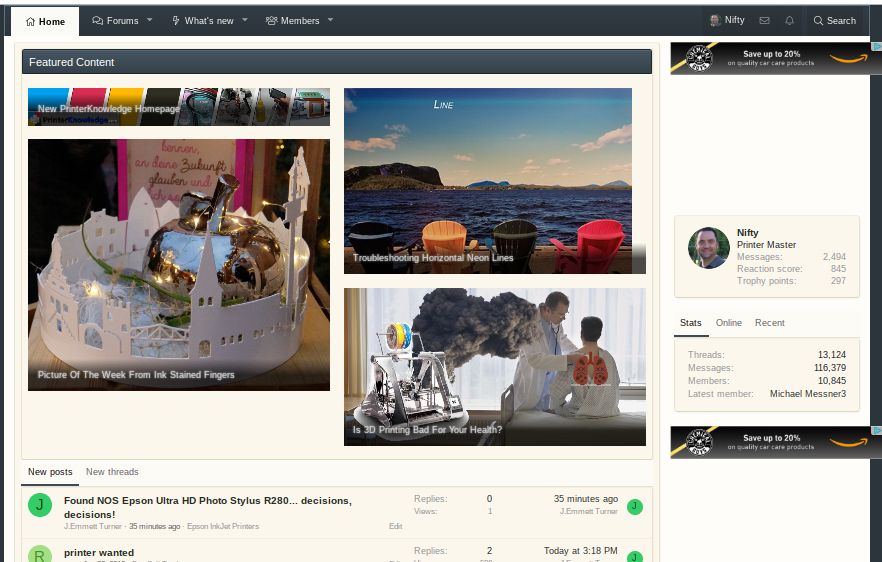882x562 pixels.
Task: Click the AdChoices icon on top ad
Action: click(877, 48)
